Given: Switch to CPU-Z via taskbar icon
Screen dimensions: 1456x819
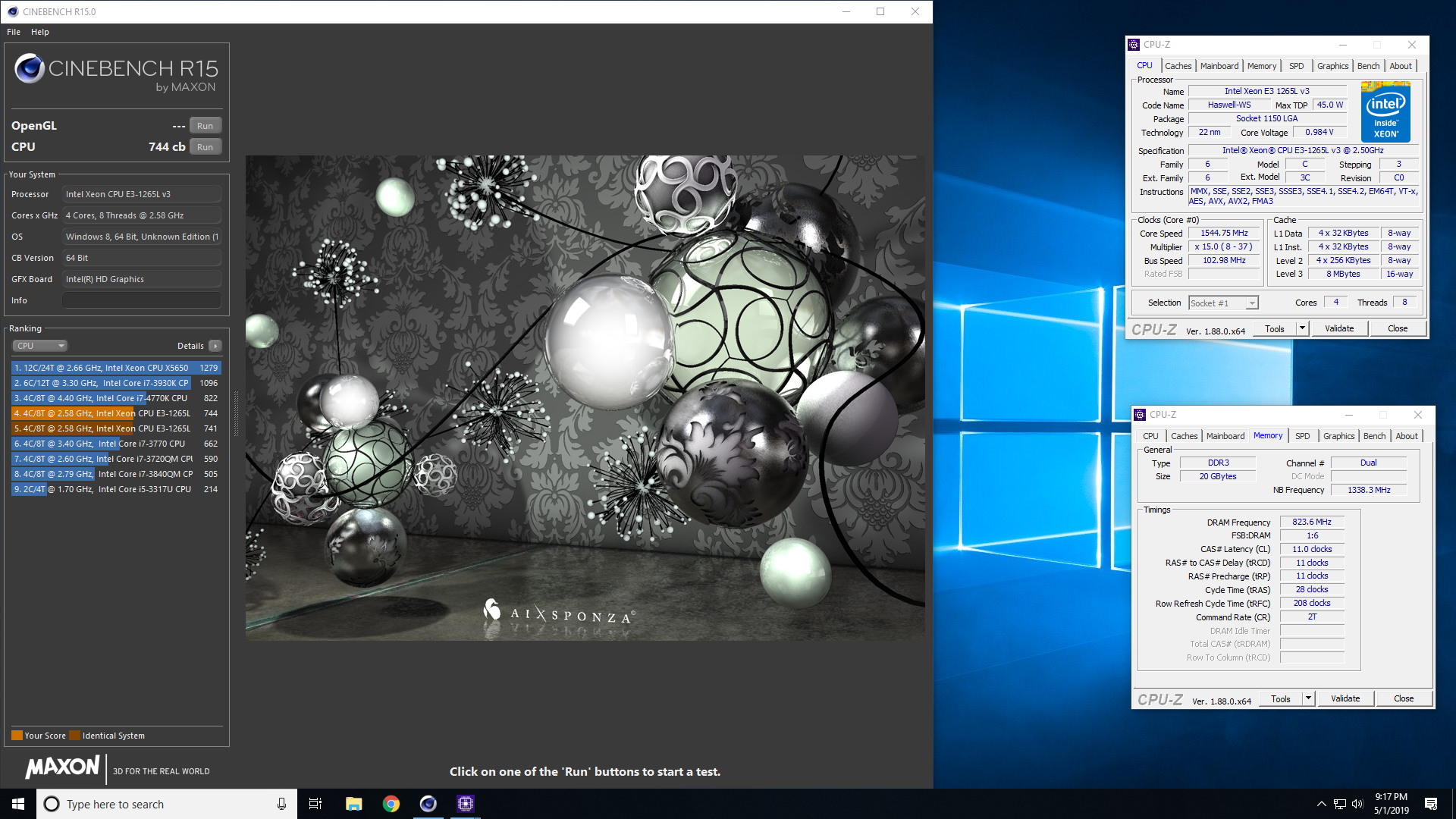Looking at the screenshot, I should point(465,804).
